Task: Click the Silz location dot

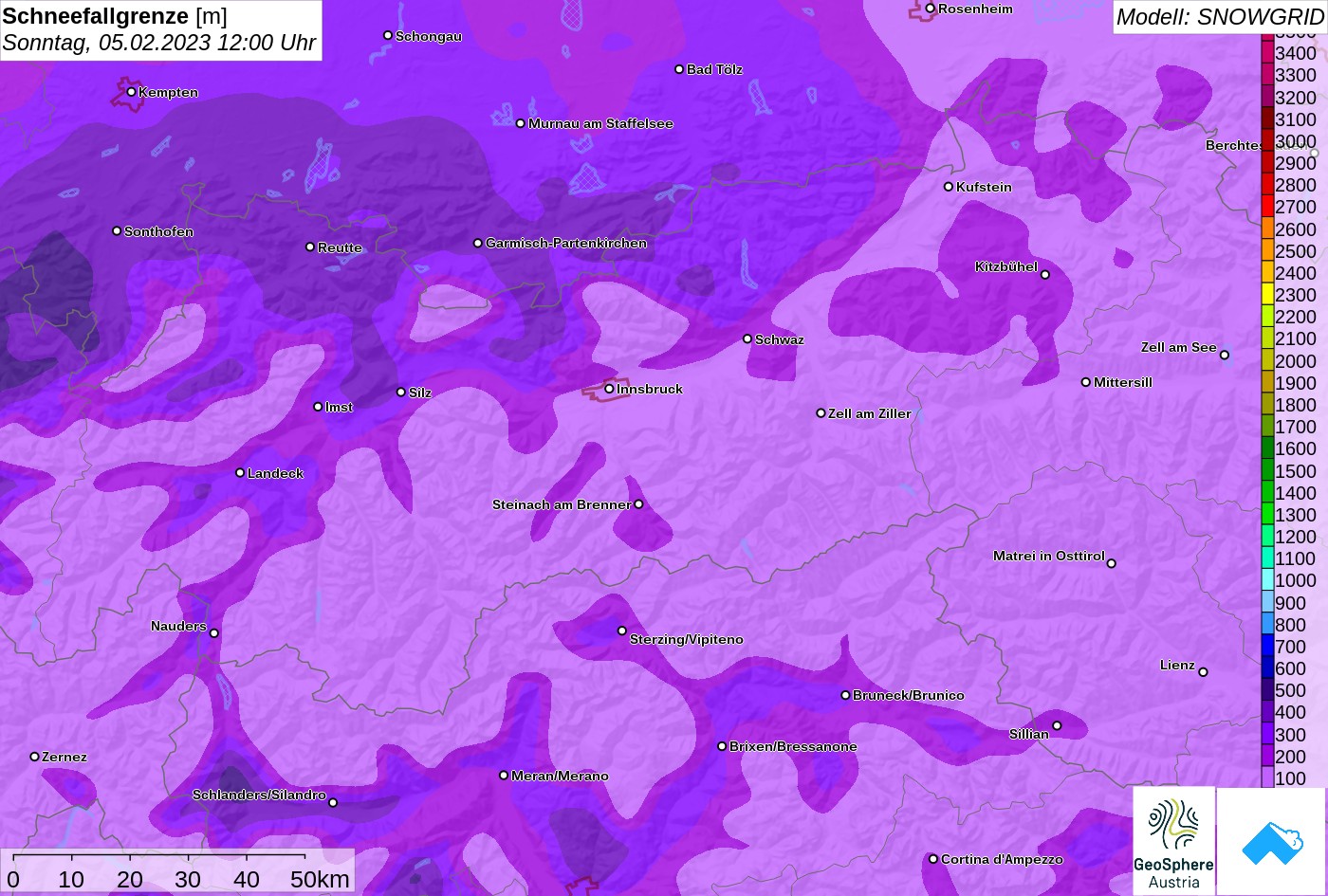Action: pos(400,392)
